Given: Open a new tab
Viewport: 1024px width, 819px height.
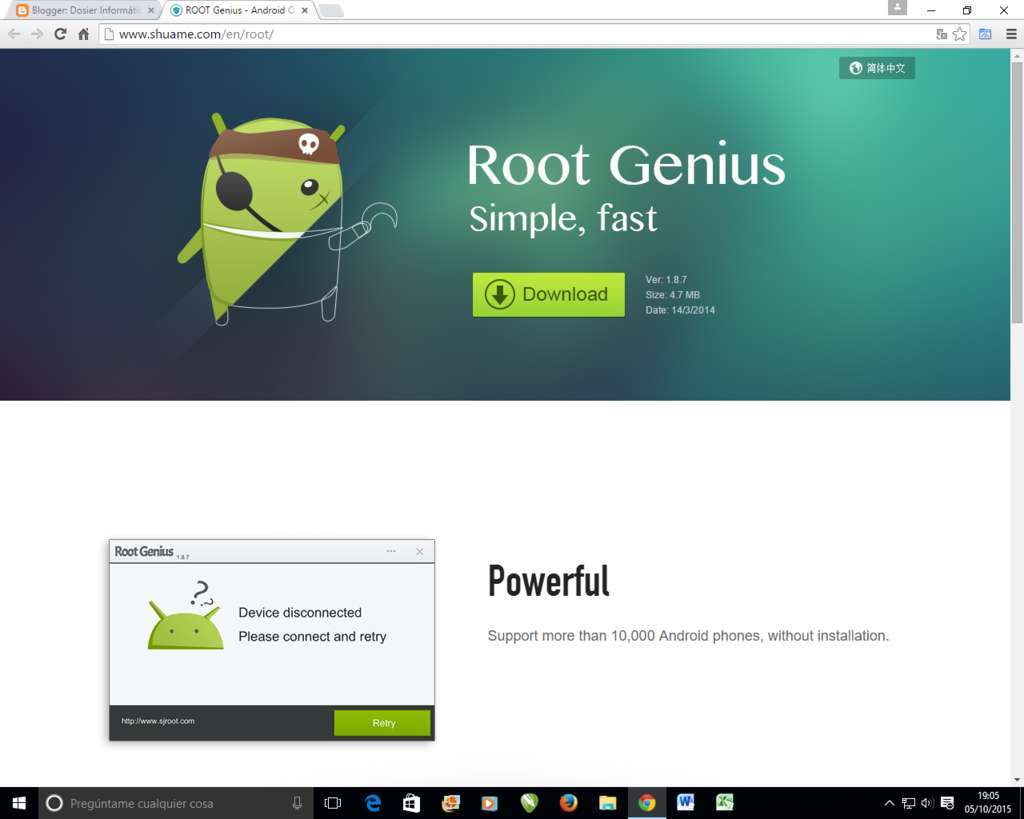Looking at the screenshot, I should click(x=331, y=10).
